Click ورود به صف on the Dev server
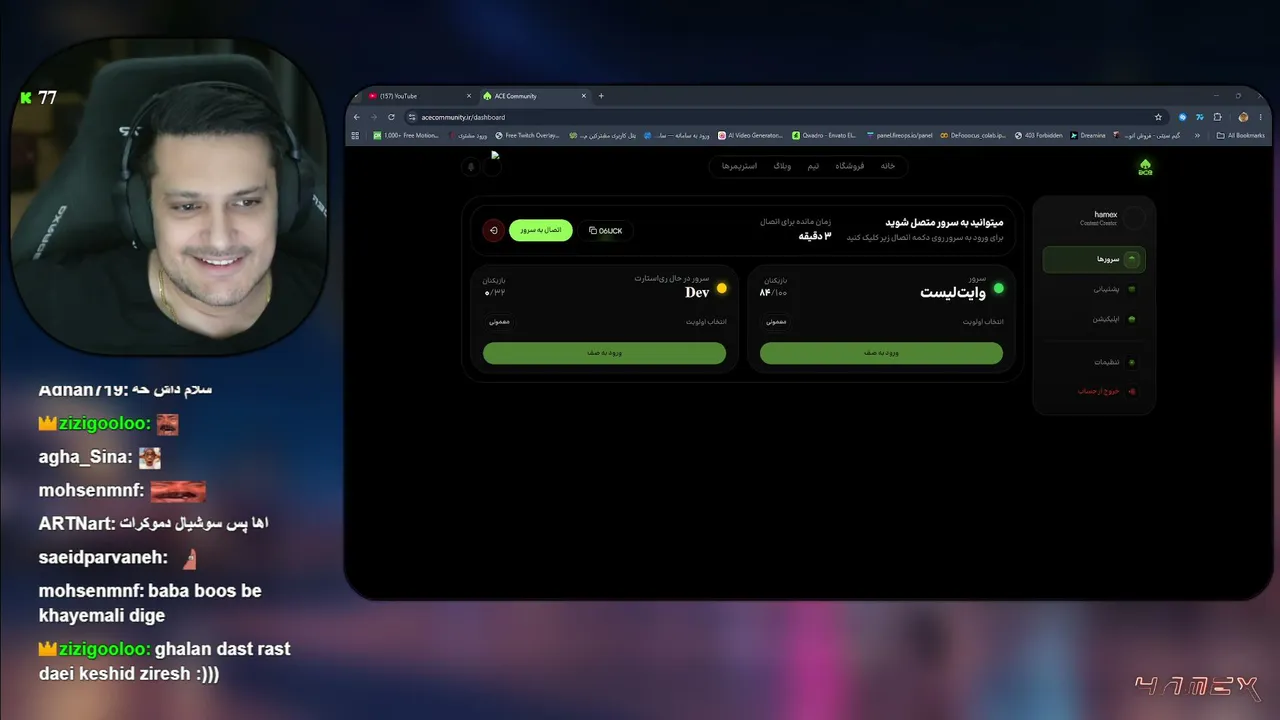 [604, 353]
